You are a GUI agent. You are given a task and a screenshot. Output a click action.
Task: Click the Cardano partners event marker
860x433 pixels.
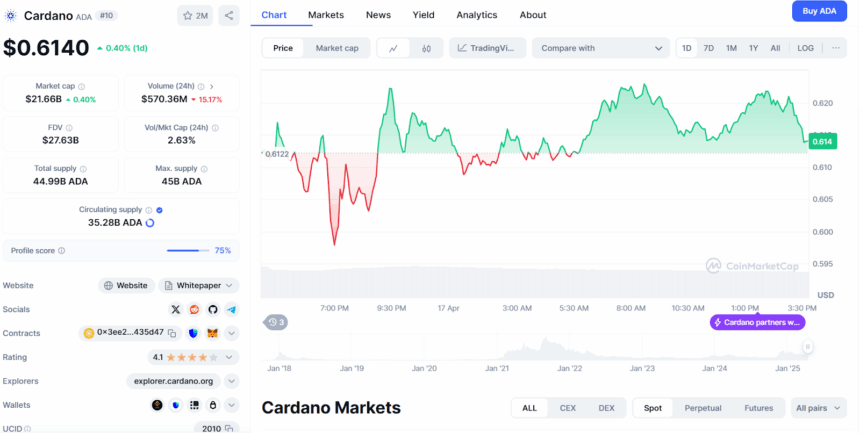click(757, 322)
